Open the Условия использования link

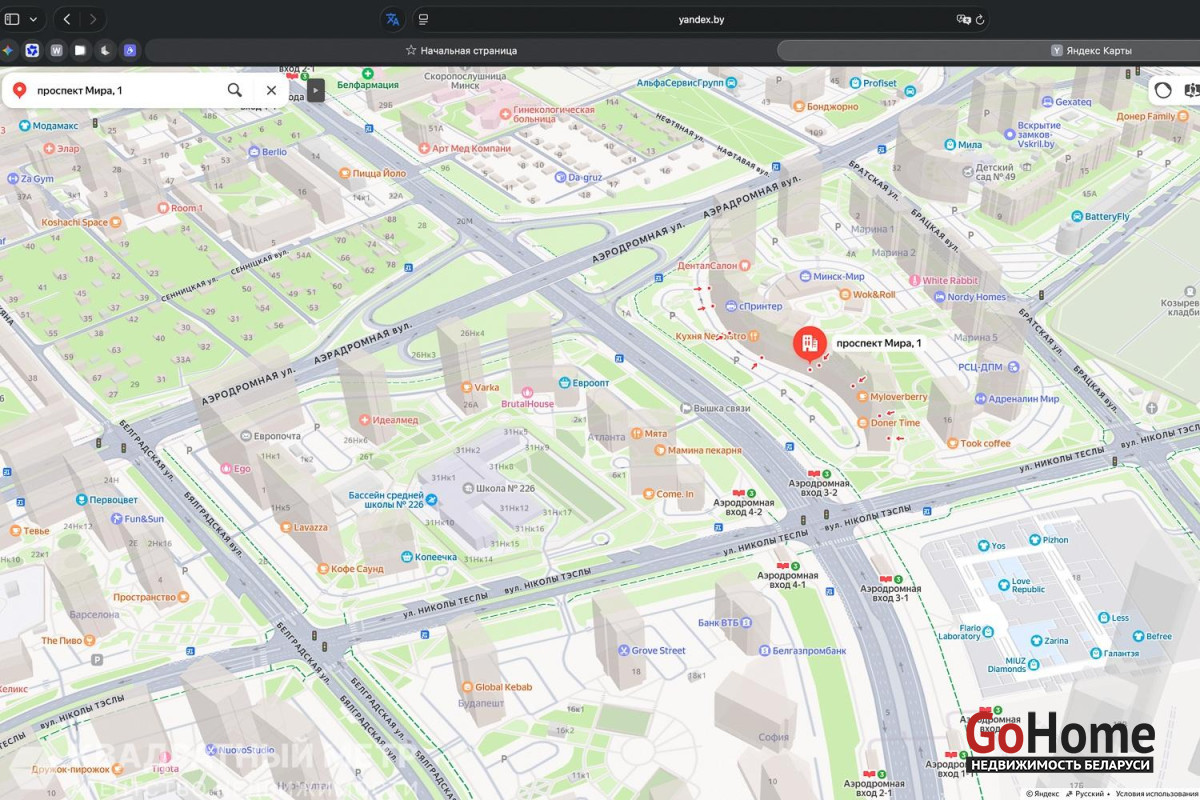(x=1158, y=793)
